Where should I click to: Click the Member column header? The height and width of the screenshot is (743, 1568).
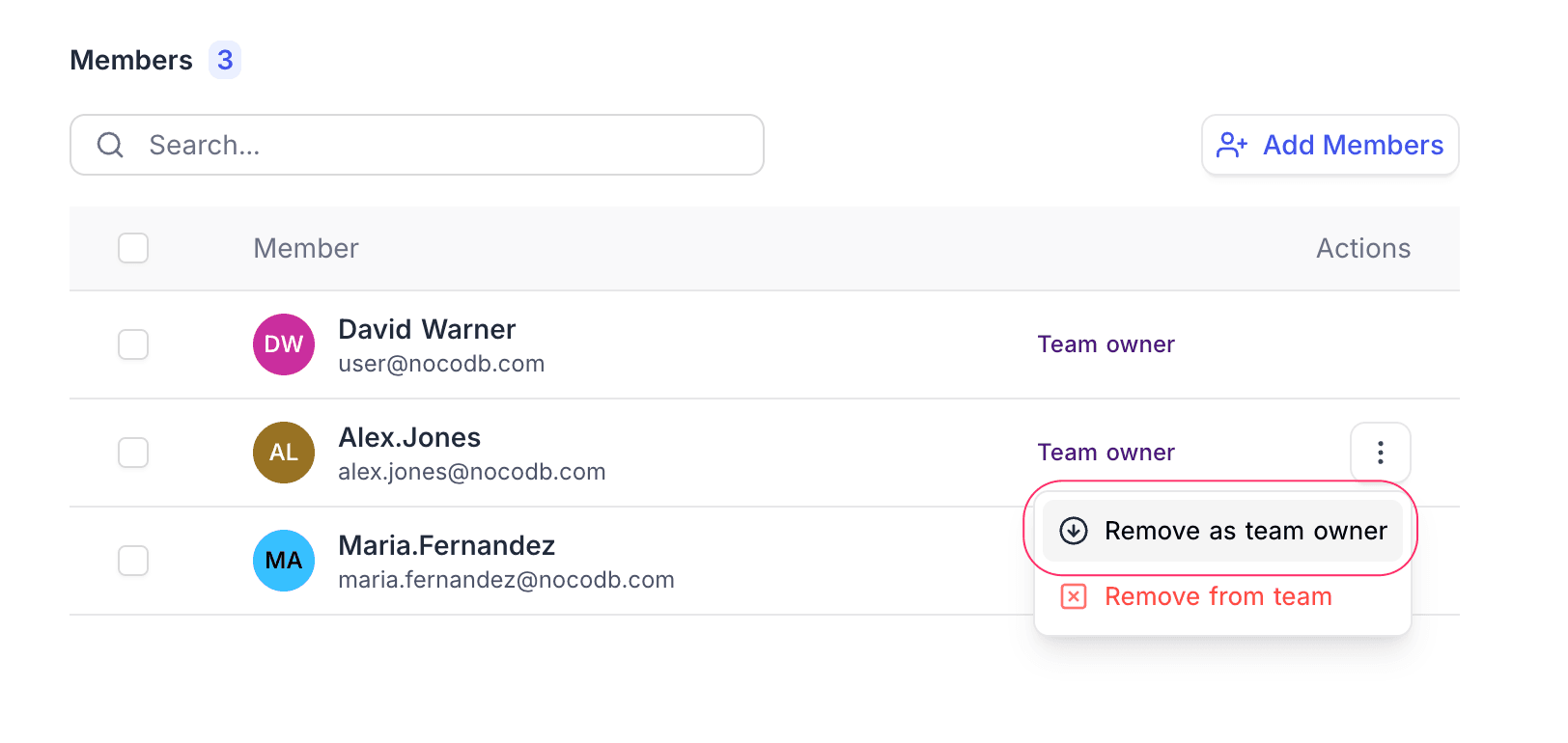coord(305,248)
